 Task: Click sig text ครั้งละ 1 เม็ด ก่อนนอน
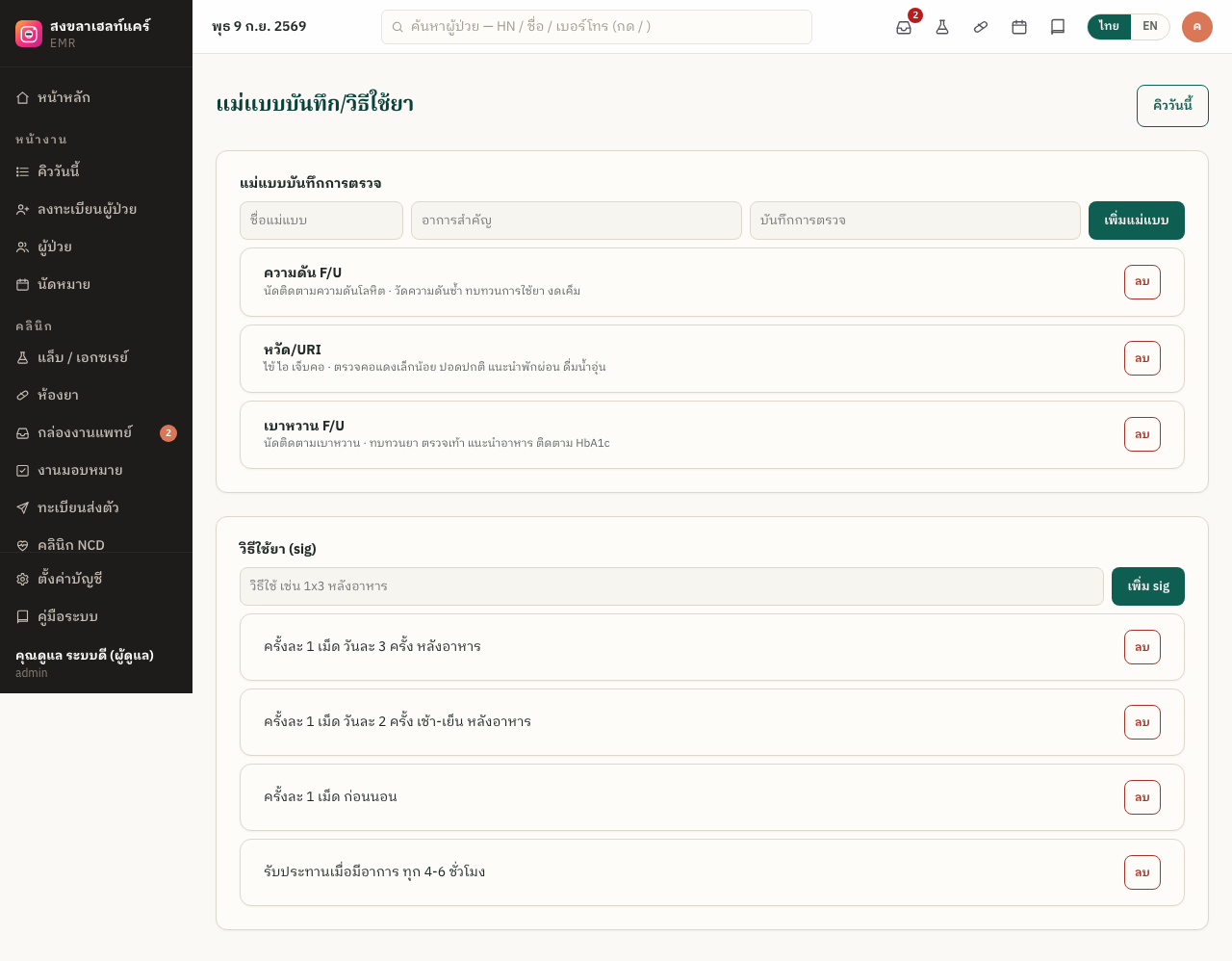tap(330, 796)
